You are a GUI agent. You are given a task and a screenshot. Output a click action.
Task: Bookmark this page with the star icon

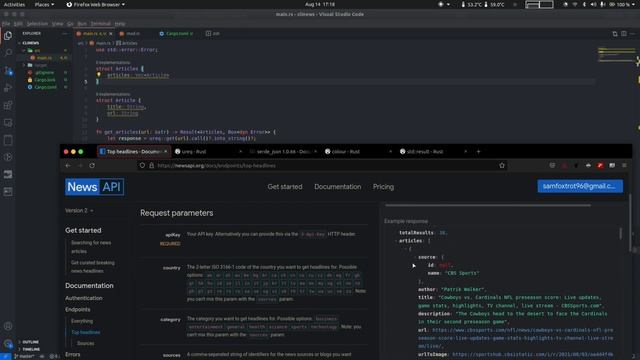[502, 165]
